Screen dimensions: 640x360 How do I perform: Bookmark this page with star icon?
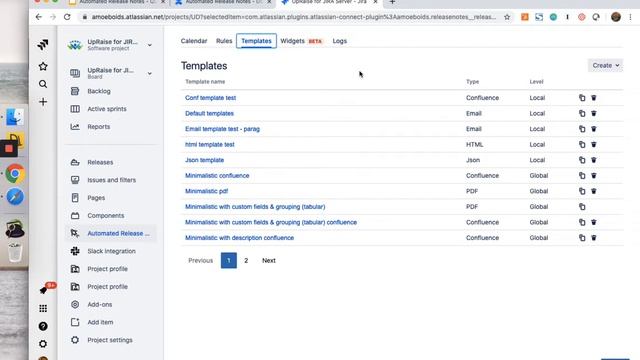[x=507, y=17]
